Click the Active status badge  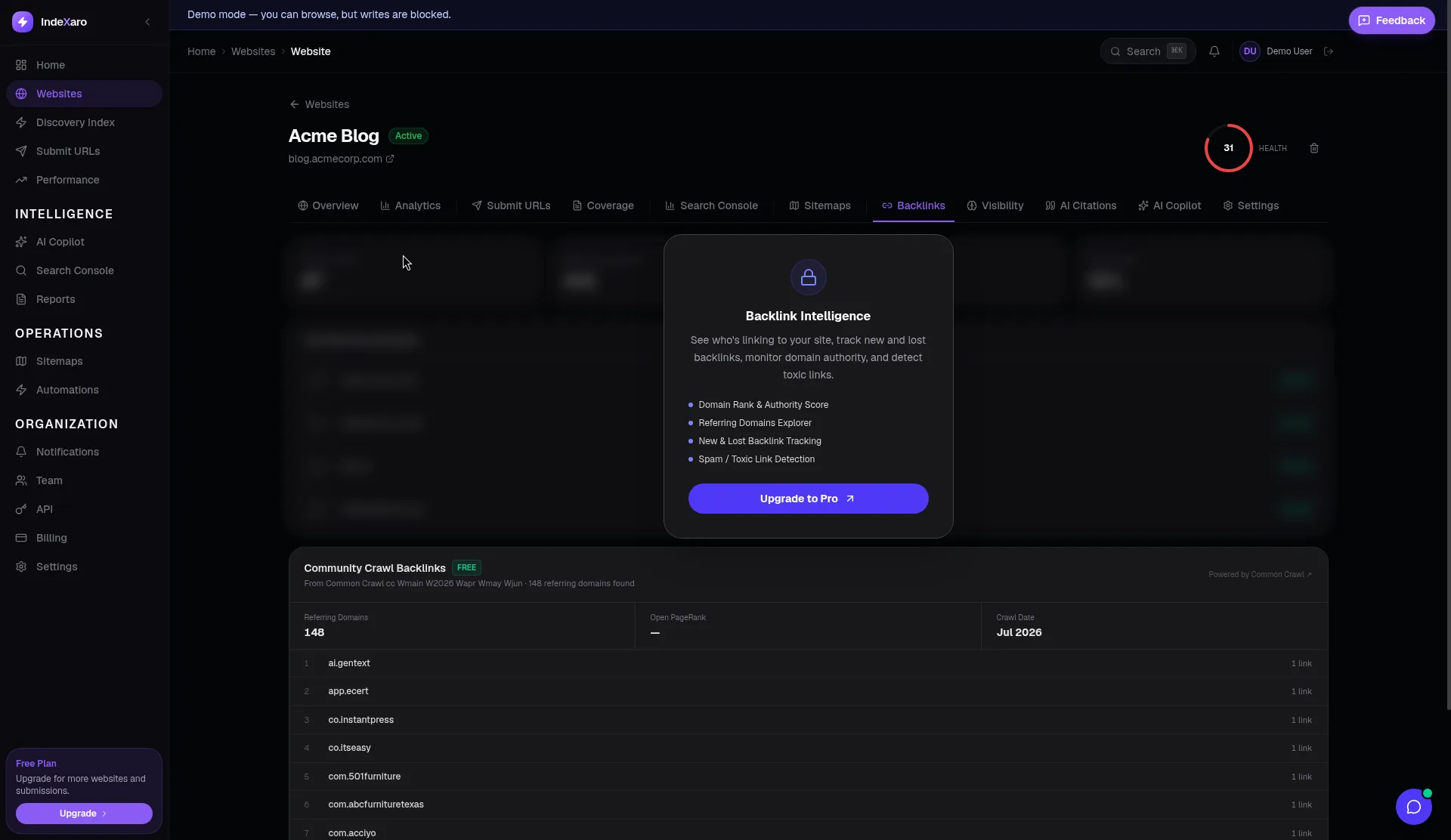tap(408, 136)
